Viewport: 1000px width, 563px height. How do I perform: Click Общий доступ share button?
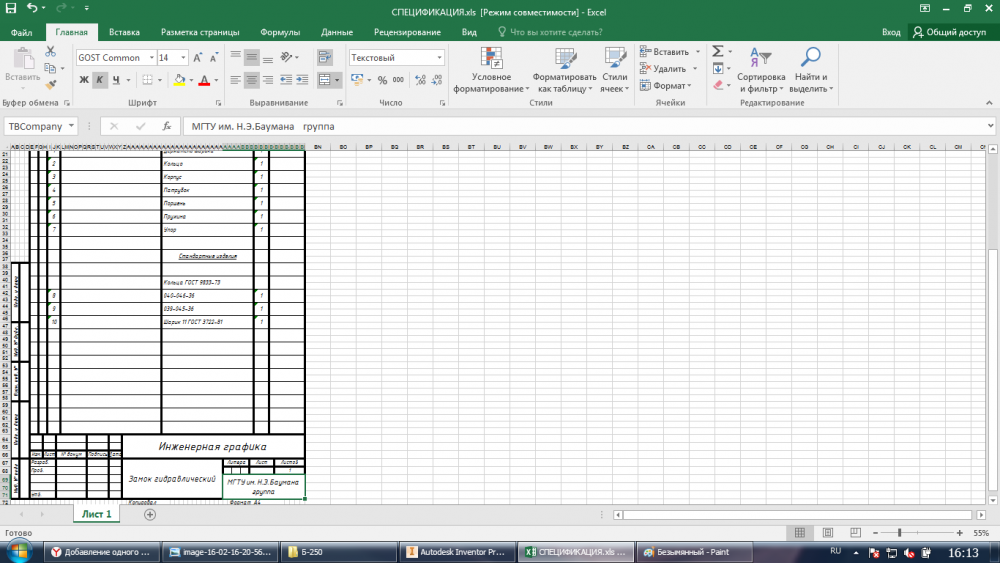pyautogui.click(x=949, y=32)
